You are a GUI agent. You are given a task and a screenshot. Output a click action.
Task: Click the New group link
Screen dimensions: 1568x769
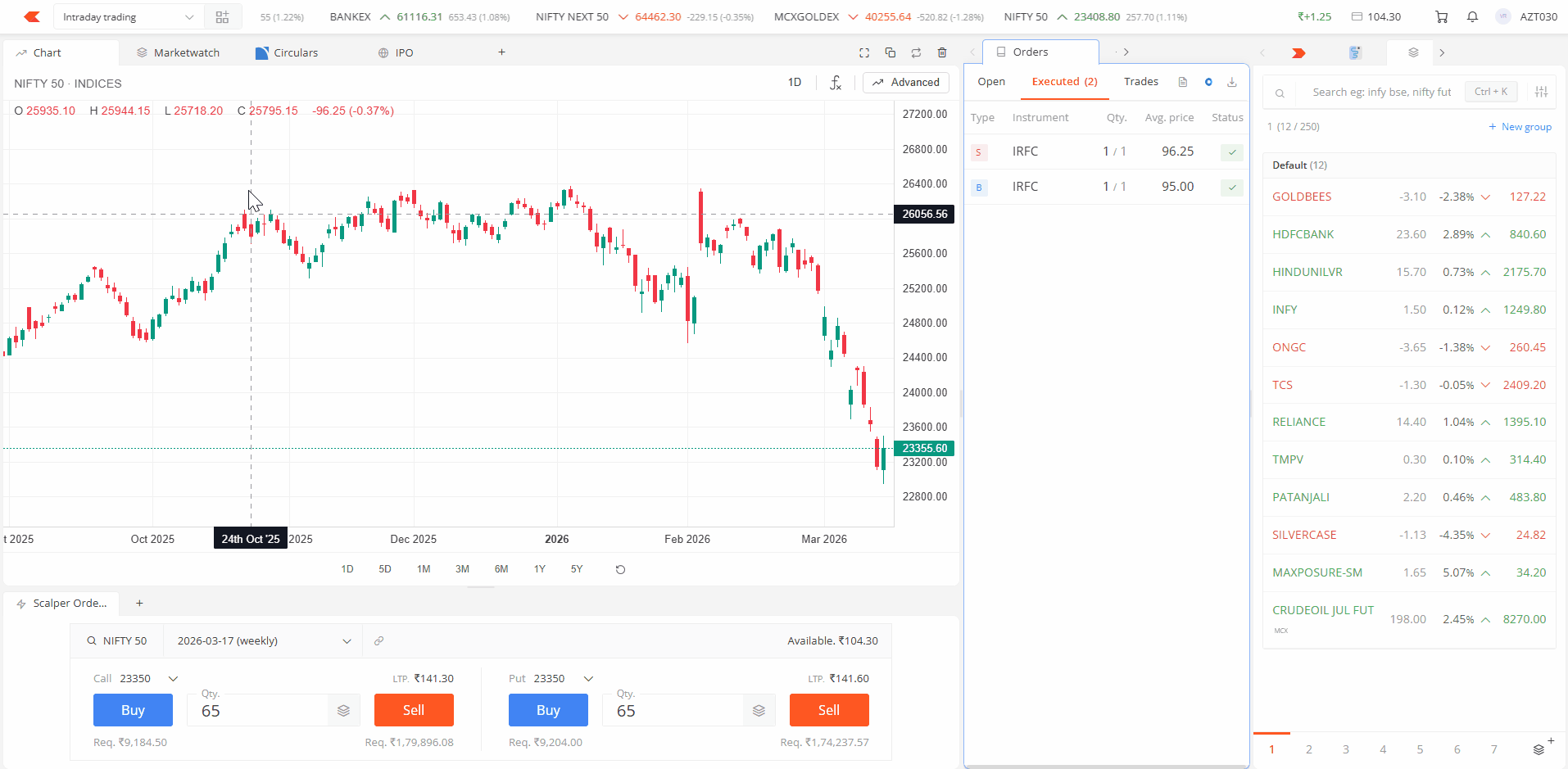pos(1520,127)
